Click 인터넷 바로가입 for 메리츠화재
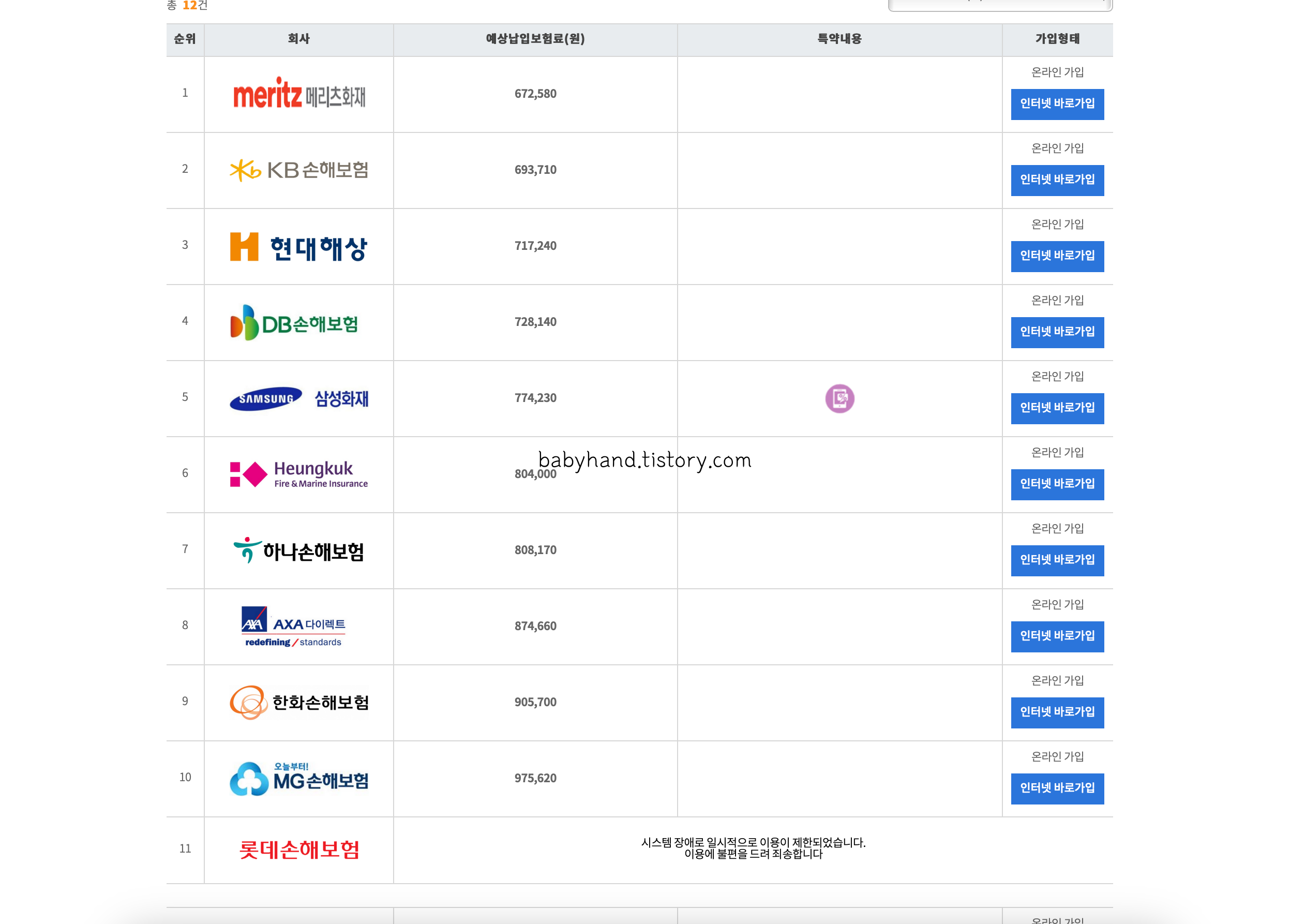 1057,104
